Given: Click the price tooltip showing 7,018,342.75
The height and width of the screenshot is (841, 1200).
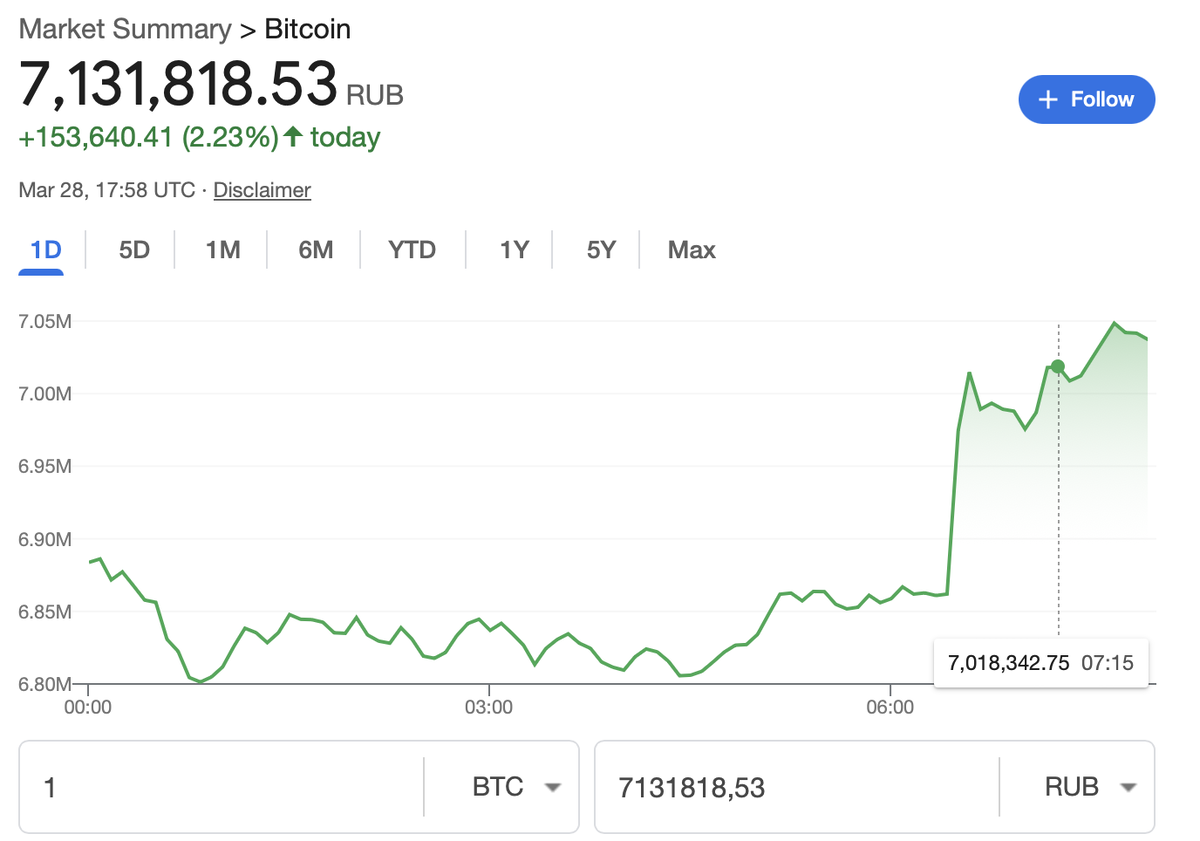Looking at the screenshot, I should [x=1040, y=663].
